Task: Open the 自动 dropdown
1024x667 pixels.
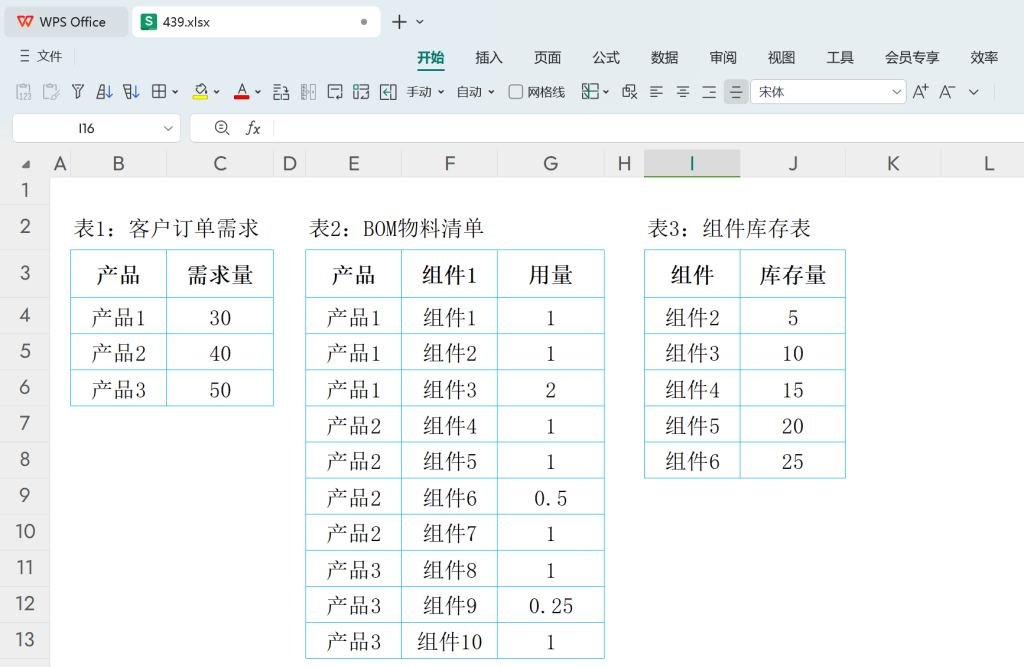Action: (475, 92)
